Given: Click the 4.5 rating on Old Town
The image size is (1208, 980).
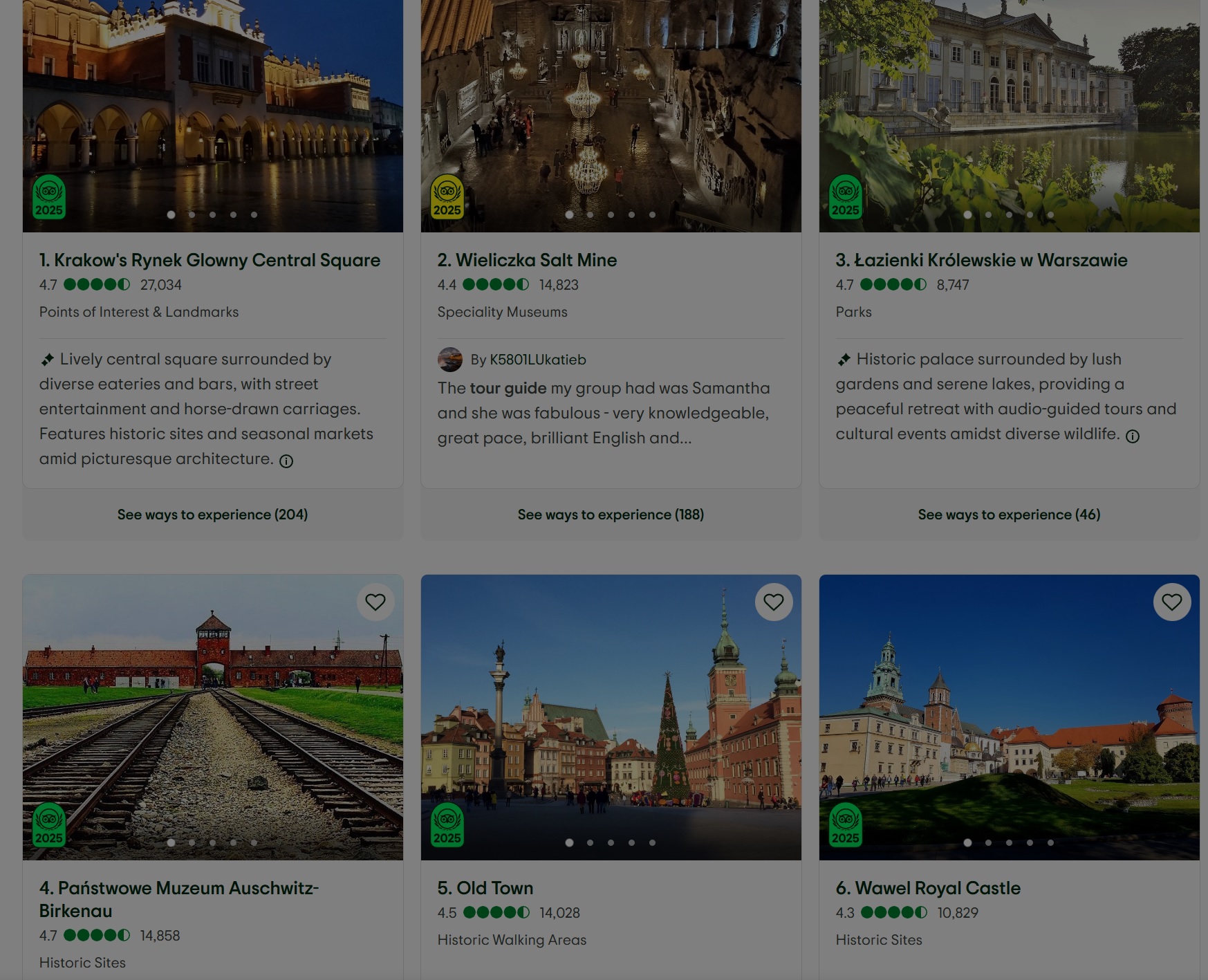Looking at the screenshot, I should (447, 913).
